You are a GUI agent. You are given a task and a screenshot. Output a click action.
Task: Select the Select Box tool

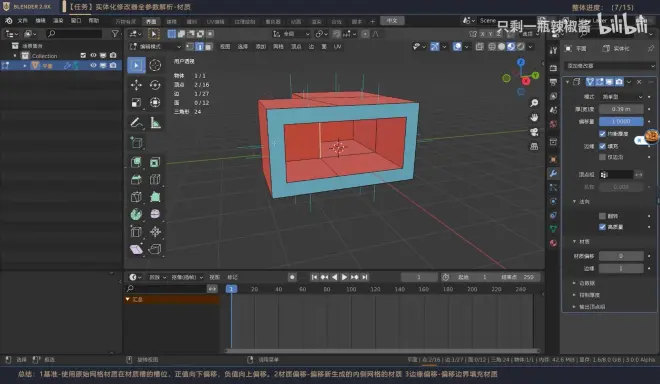click(x=136, y=65)
